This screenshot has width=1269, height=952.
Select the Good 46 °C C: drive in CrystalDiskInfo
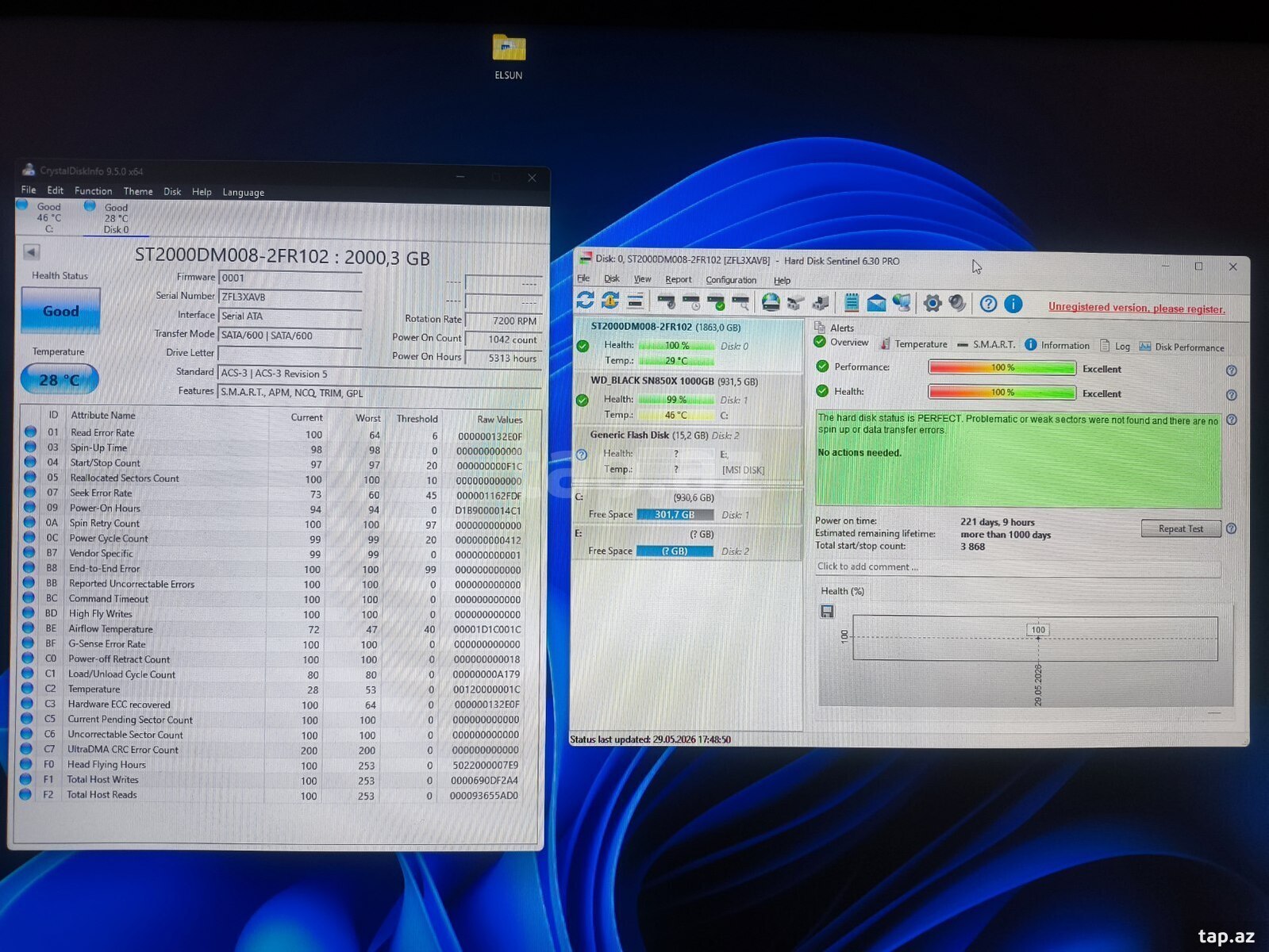tap(41, 217)
